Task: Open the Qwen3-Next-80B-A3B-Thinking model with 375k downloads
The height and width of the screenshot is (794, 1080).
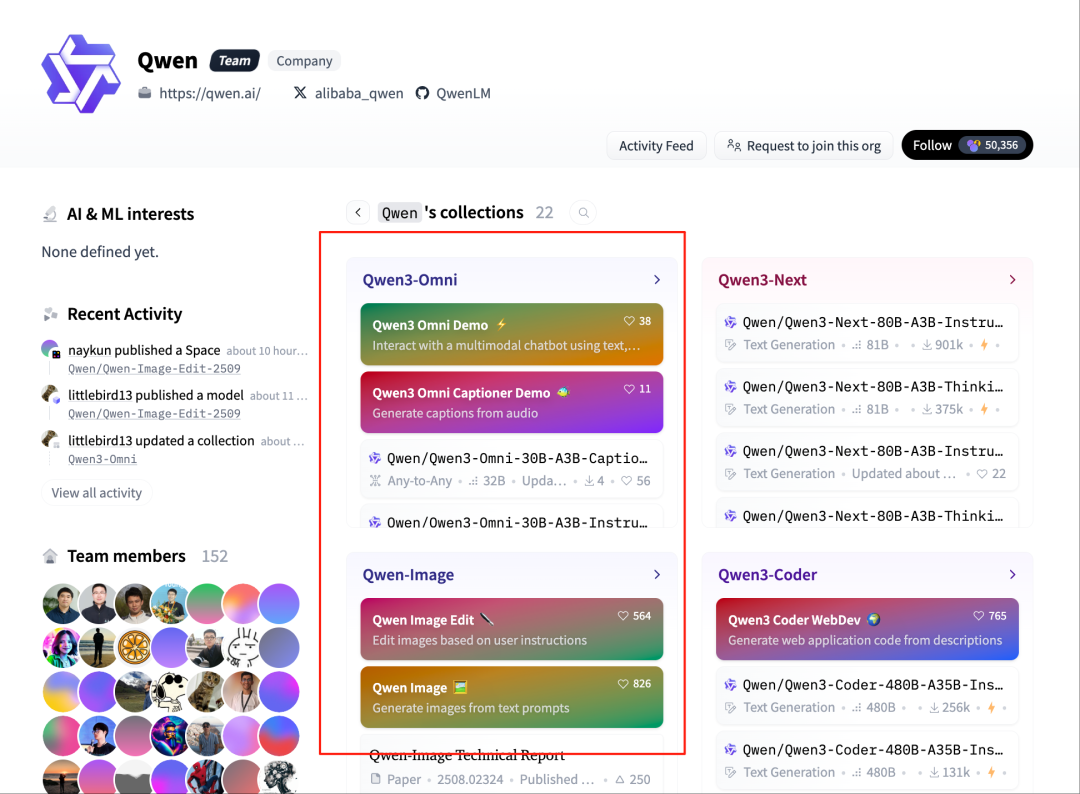Action: click(867, 397)
